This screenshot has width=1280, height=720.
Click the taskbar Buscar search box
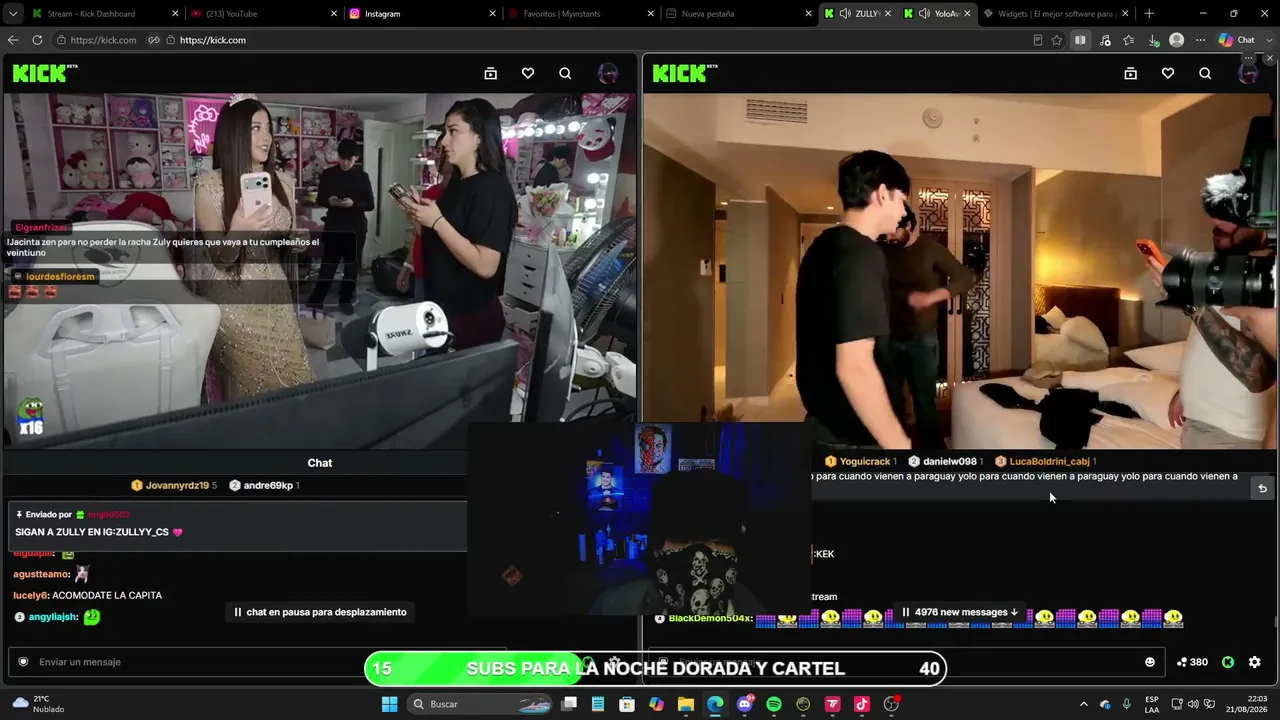[x=478, y=704]
